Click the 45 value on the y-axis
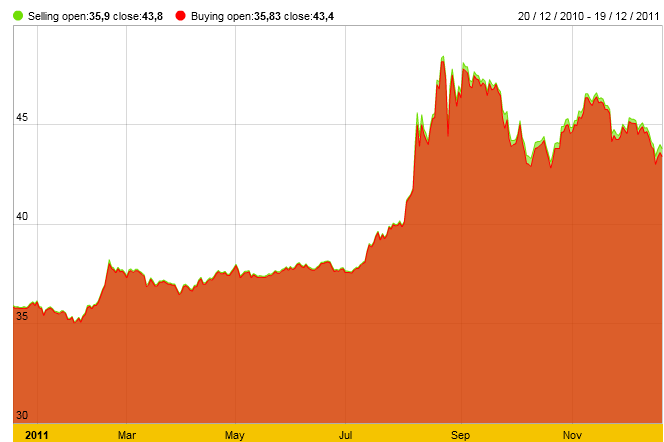 [21, 119]
